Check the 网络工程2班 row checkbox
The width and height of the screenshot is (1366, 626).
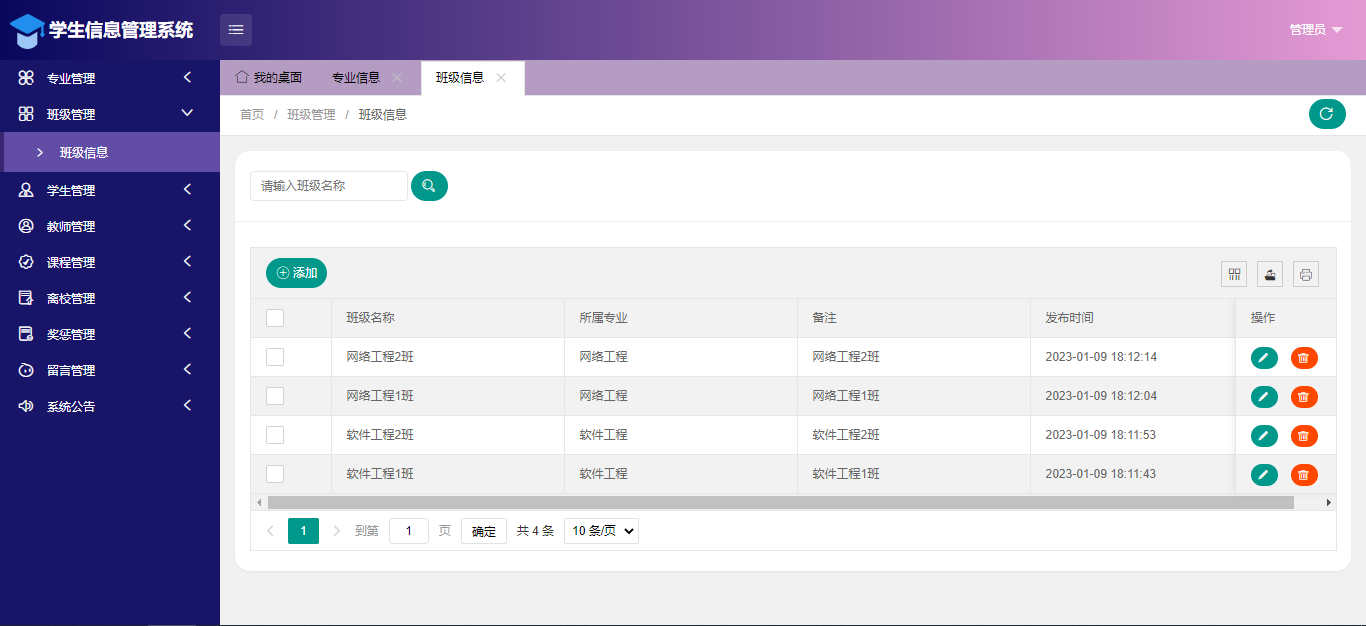tap(275, 357)
